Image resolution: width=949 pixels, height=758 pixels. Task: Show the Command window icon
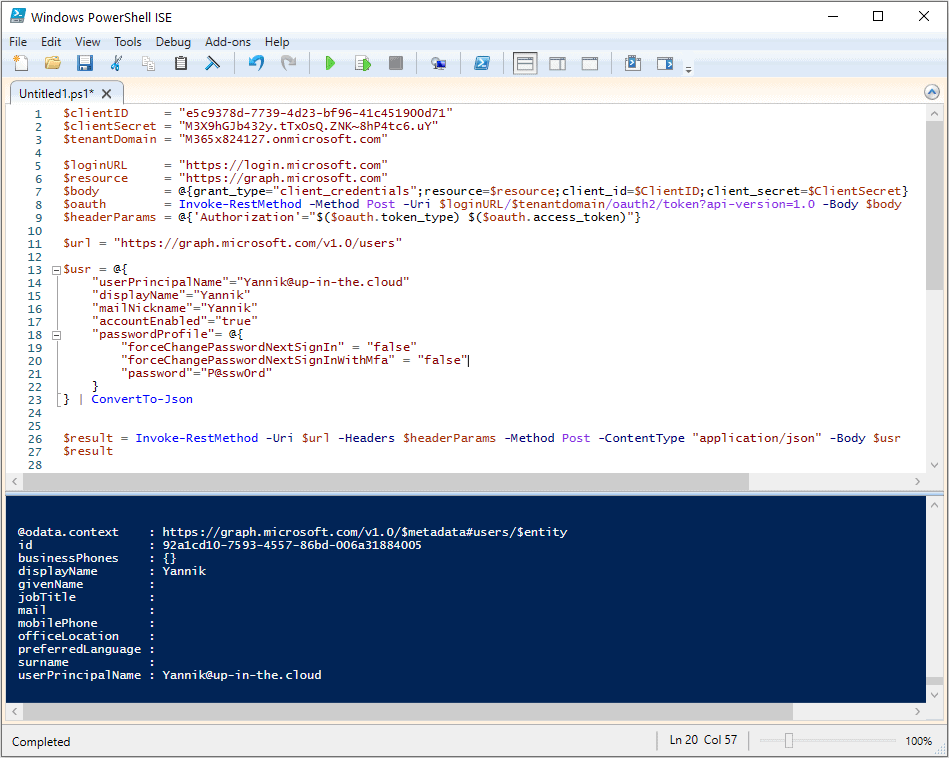(x=632, y=63)
